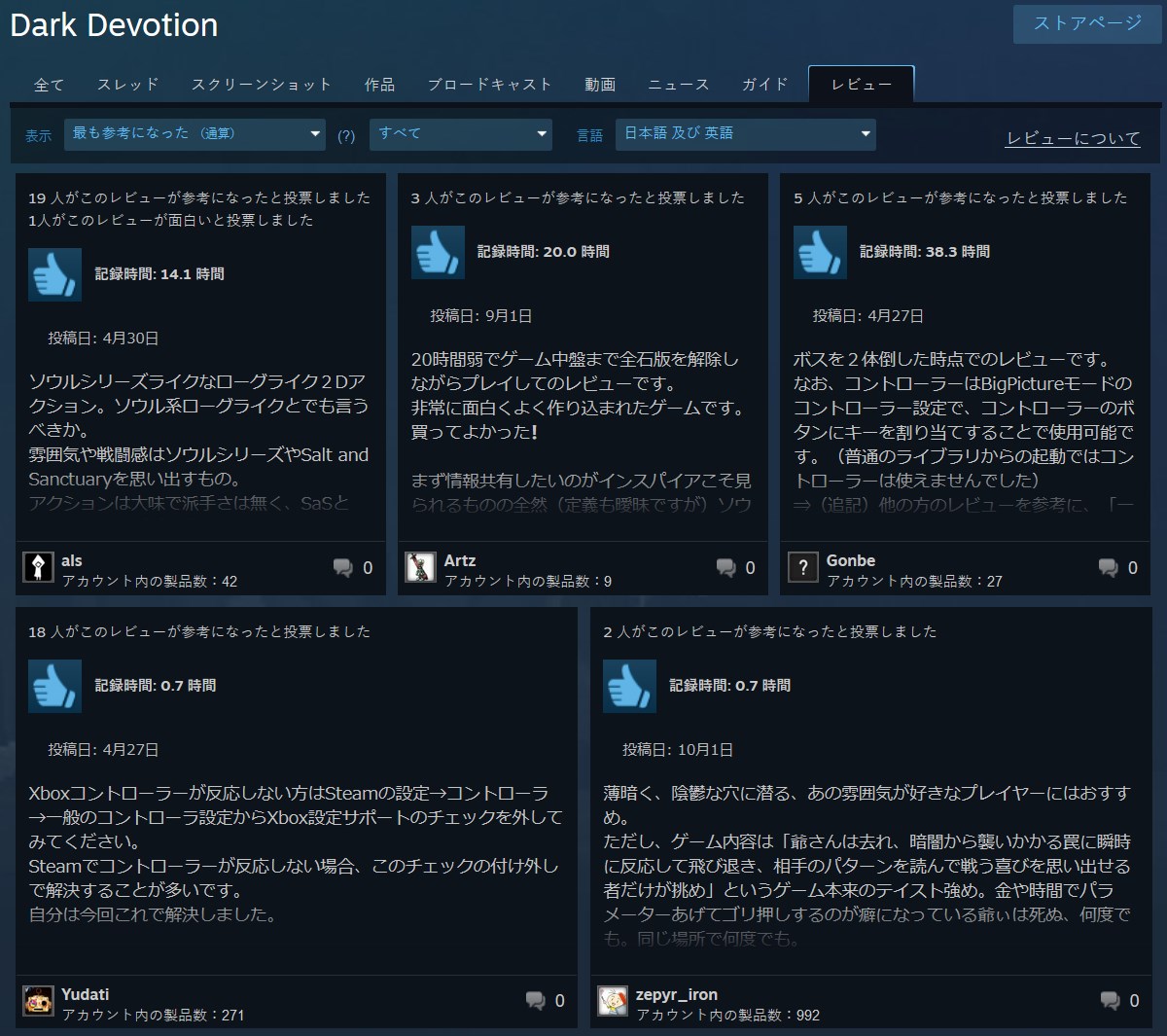1167x1036 pixels.
Task: Switch to the ガイド tab
Action: pyautogui.click(x=765, y=85)
